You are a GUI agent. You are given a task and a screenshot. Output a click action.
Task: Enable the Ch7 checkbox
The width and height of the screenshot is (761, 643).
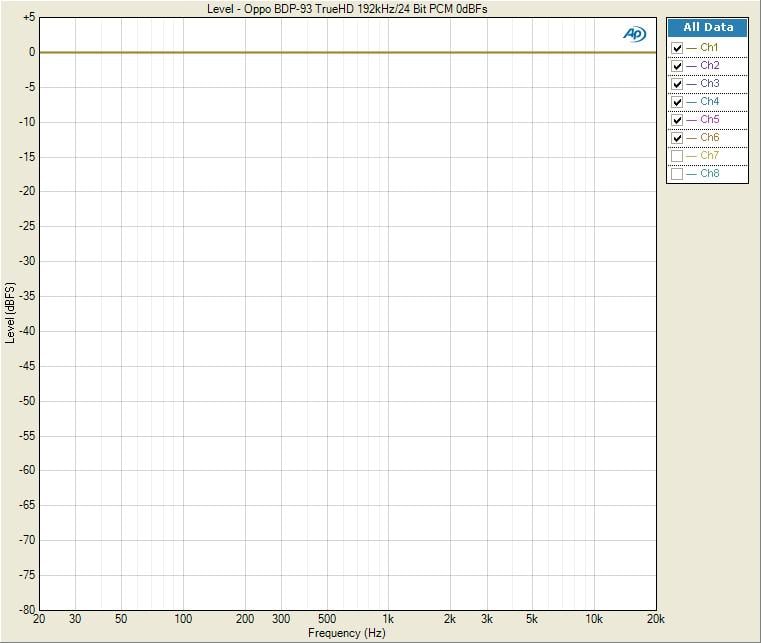click(x=677, y=156)
